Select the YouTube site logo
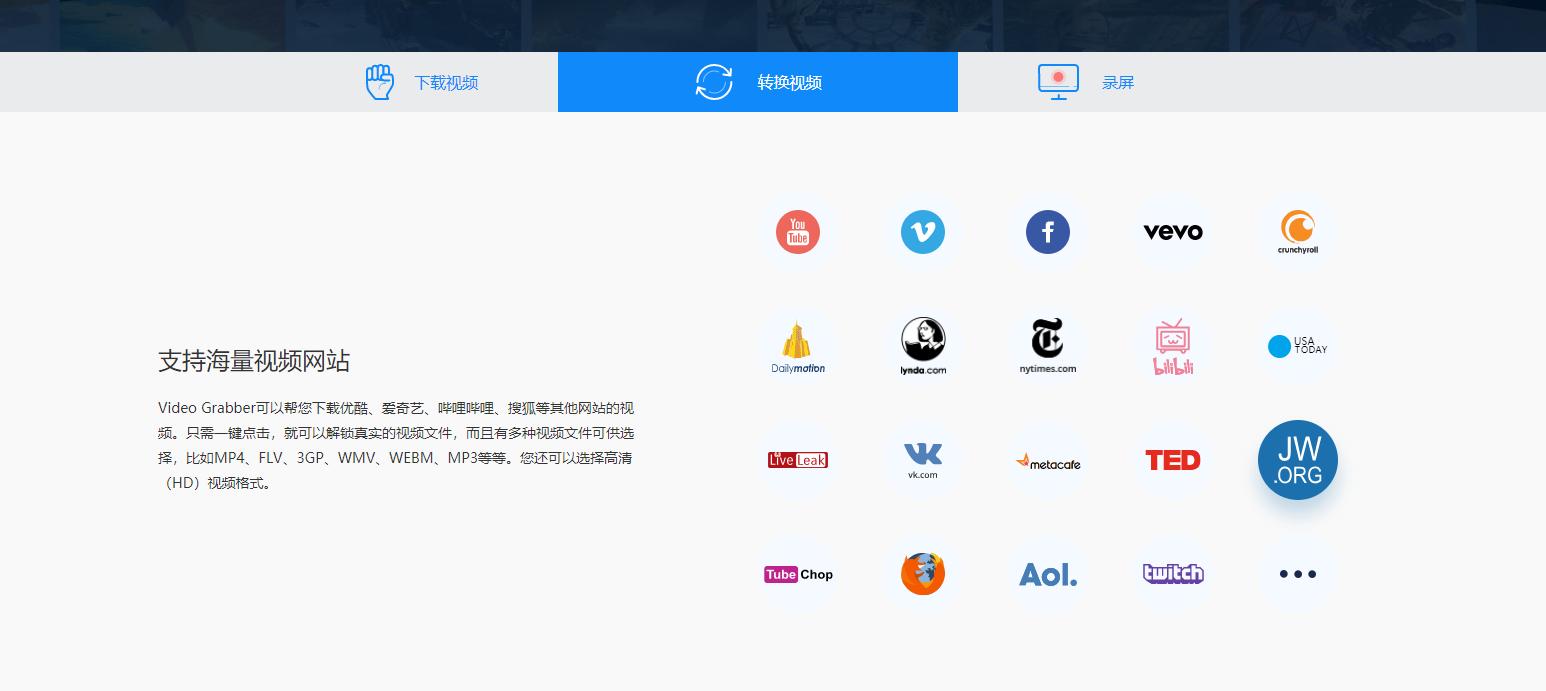 pos(797,231)
